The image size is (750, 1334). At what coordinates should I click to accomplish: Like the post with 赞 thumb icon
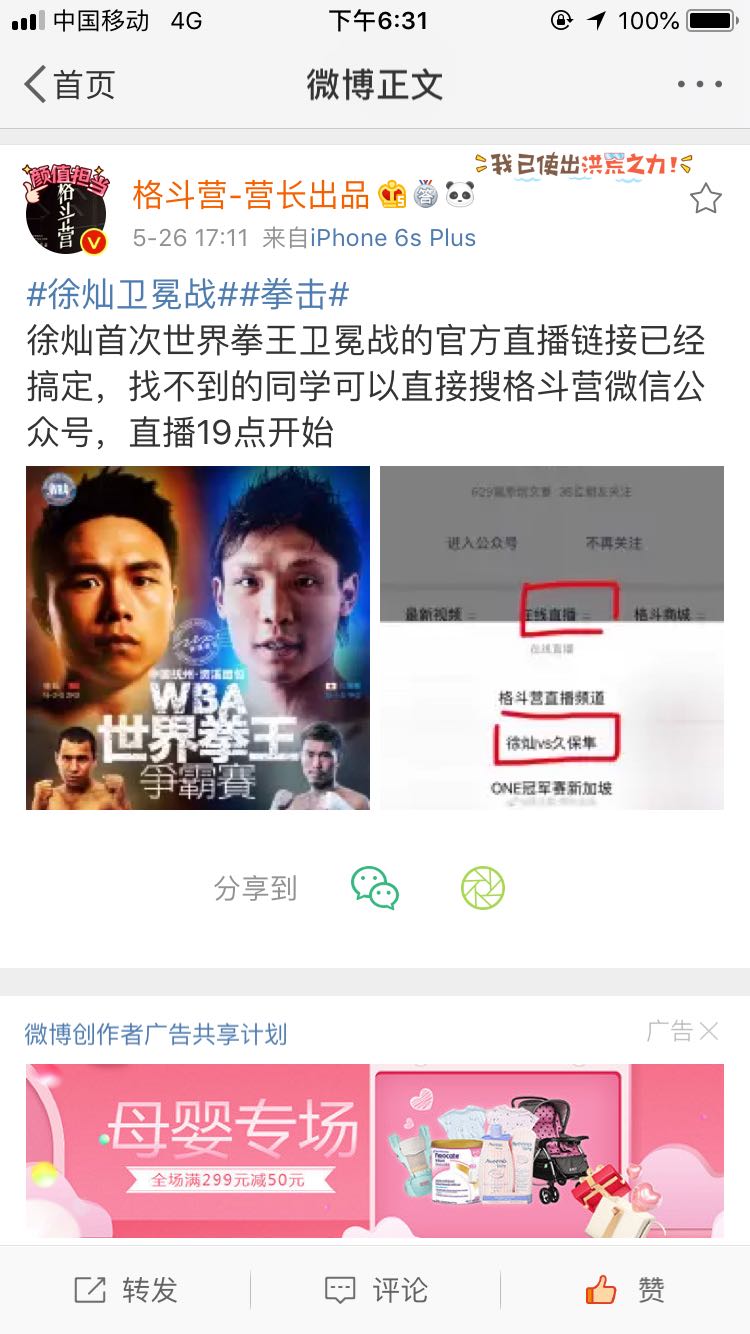[601, 1290]
